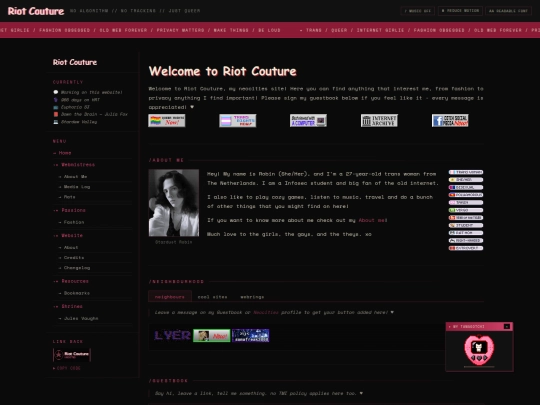Select the Bisexual flag pill badge
This screenshot has width=540, height=405.
466,187
